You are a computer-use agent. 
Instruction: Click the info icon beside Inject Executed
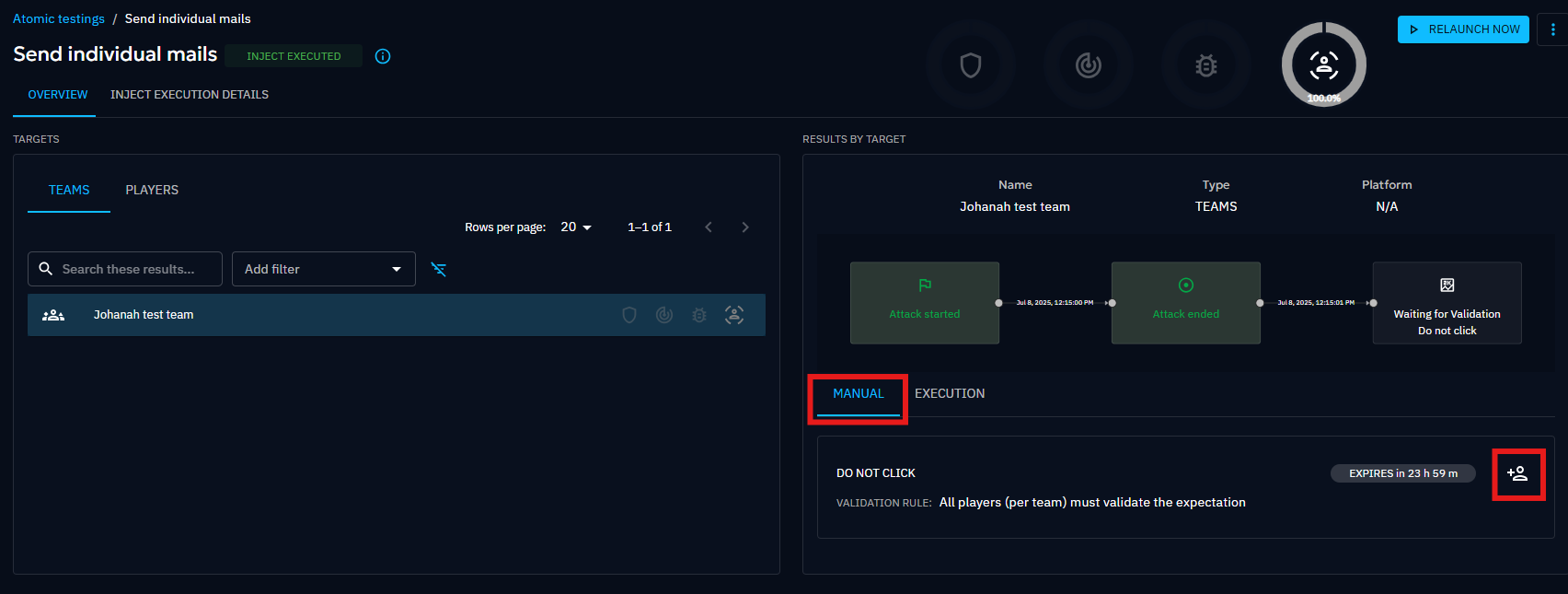click(383, 56)
